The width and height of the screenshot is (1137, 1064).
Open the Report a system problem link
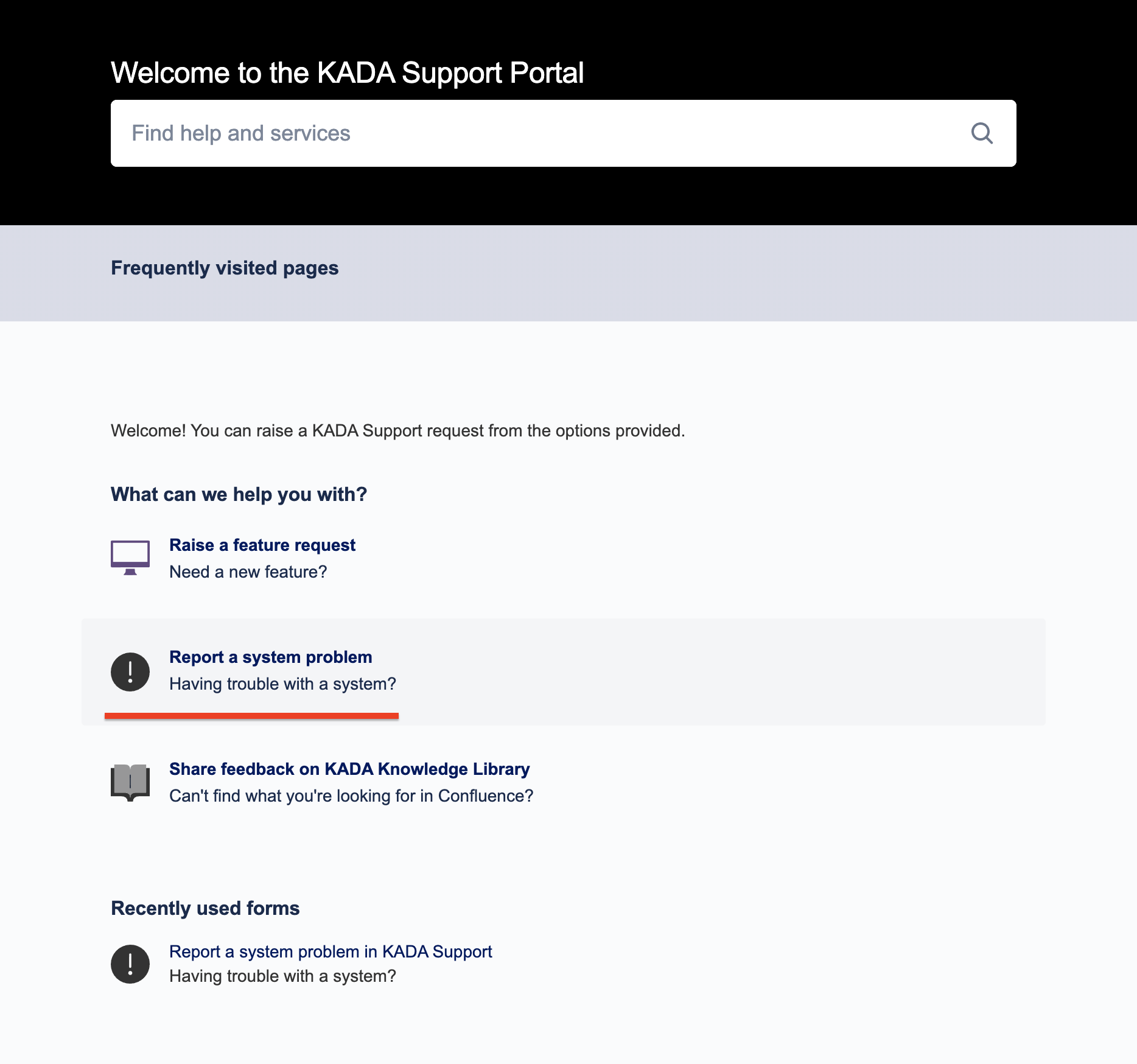271,657
